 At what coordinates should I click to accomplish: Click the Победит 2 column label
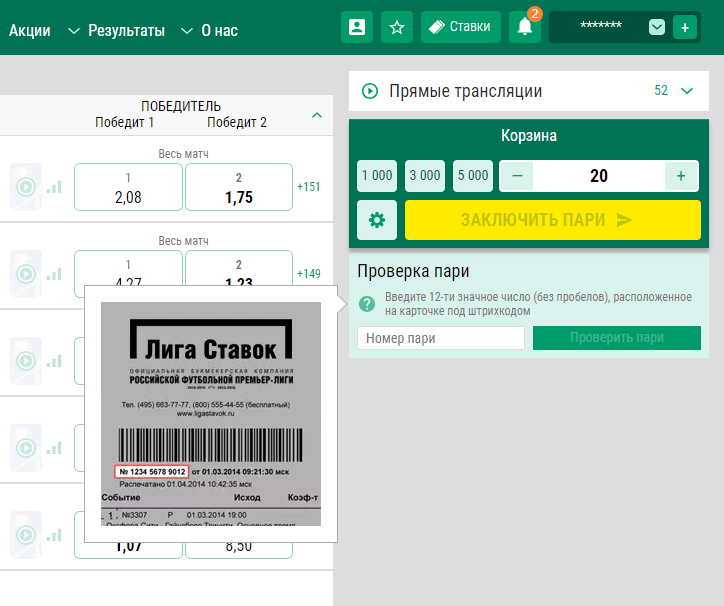coord(237,122)
